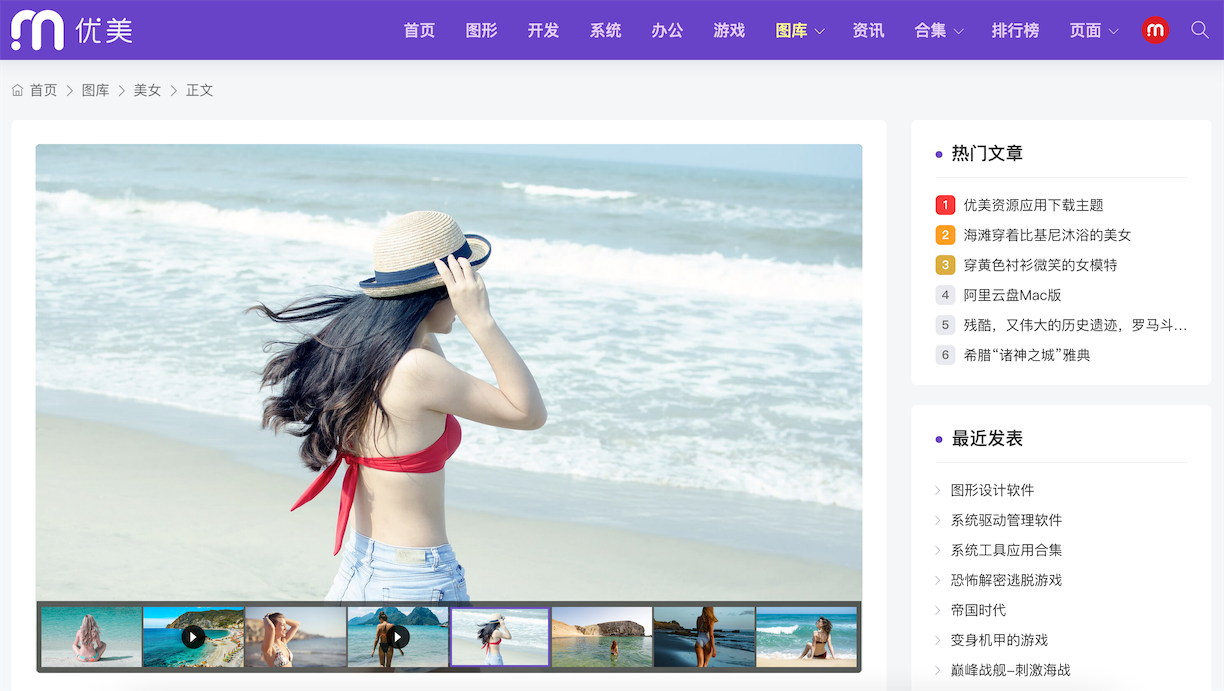
Task: Open the 办公 navigation item
Action: click(x=667, y=31)
